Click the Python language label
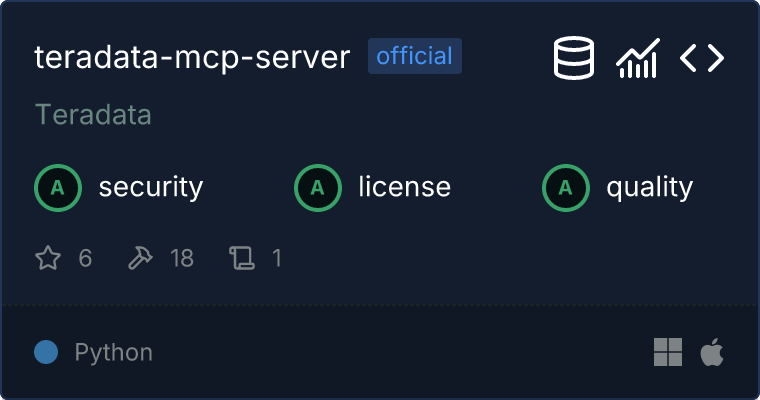Viewport: 760px width, 400px height. point(113,352)
